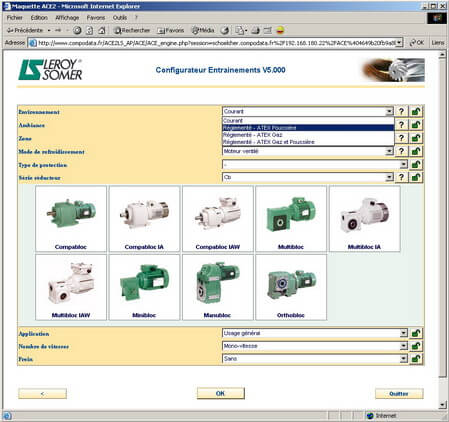Screen dimensions: 449x422
Task: Open the Favoris menu
Action: pyautogui.click(x=96, y=18)
